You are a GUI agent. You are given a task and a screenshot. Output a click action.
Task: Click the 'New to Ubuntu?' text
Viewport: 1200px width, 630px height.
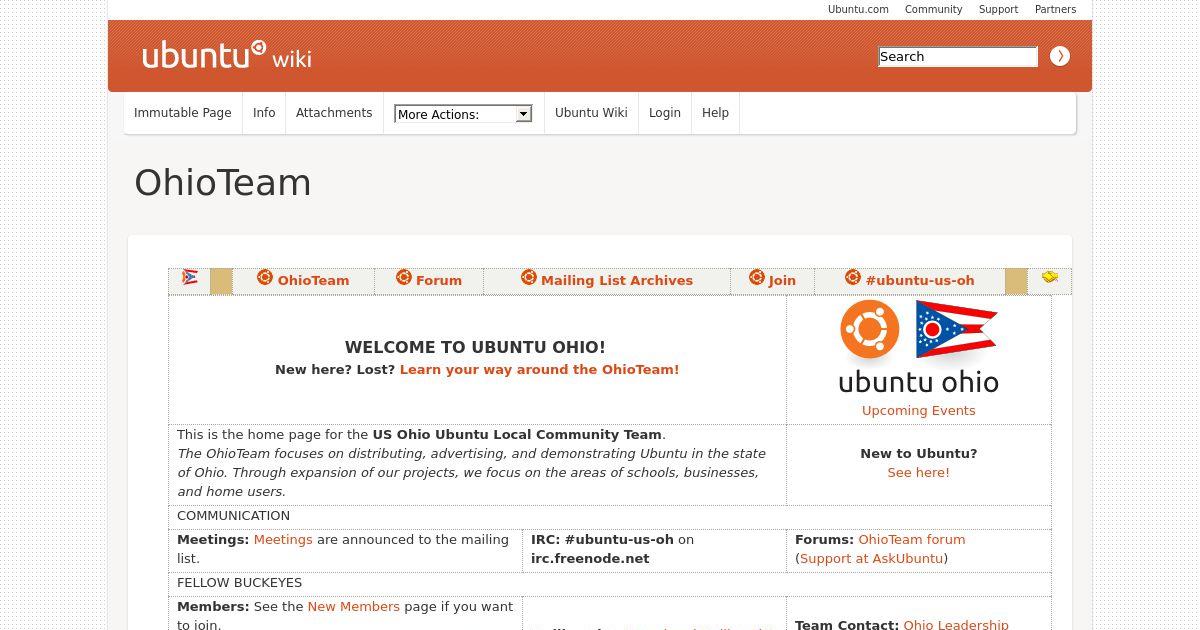coord(919,454)
